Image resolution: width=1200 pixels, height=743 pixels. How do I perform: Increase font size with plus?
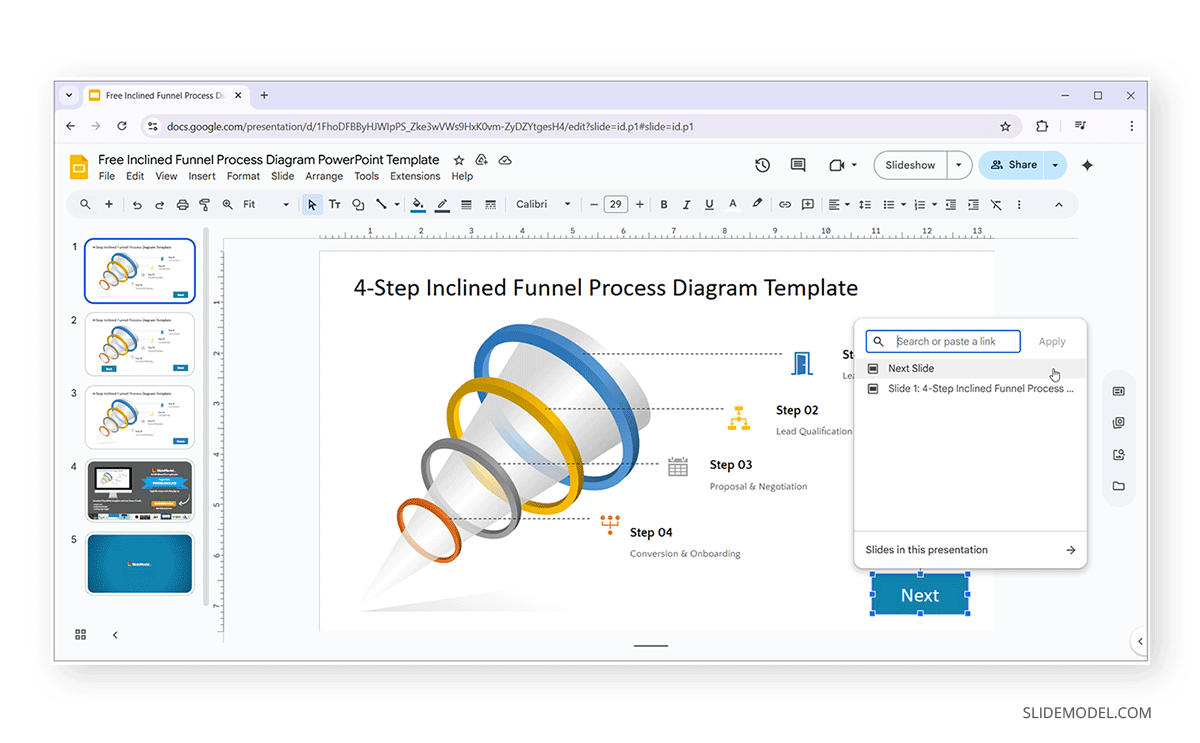coord(640,204)
